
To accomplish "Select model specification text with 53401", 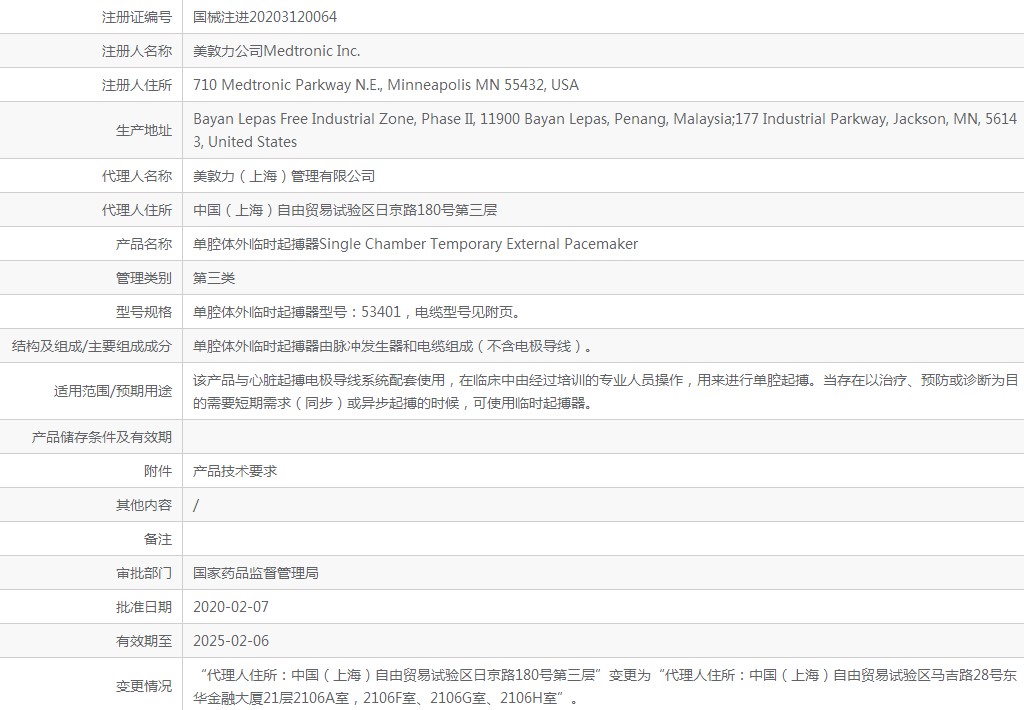I will click(359, 312).
